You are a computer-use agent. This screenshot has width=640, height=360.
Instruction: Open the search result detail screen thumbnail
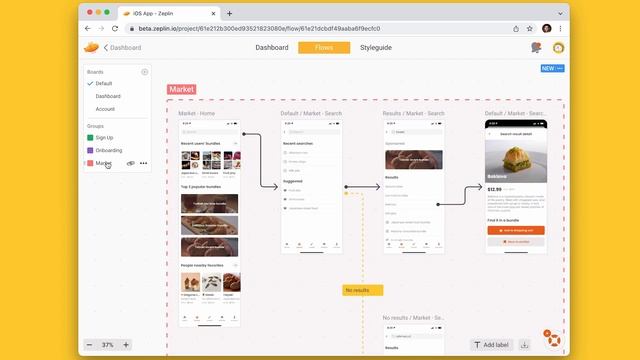pos(516,187)
